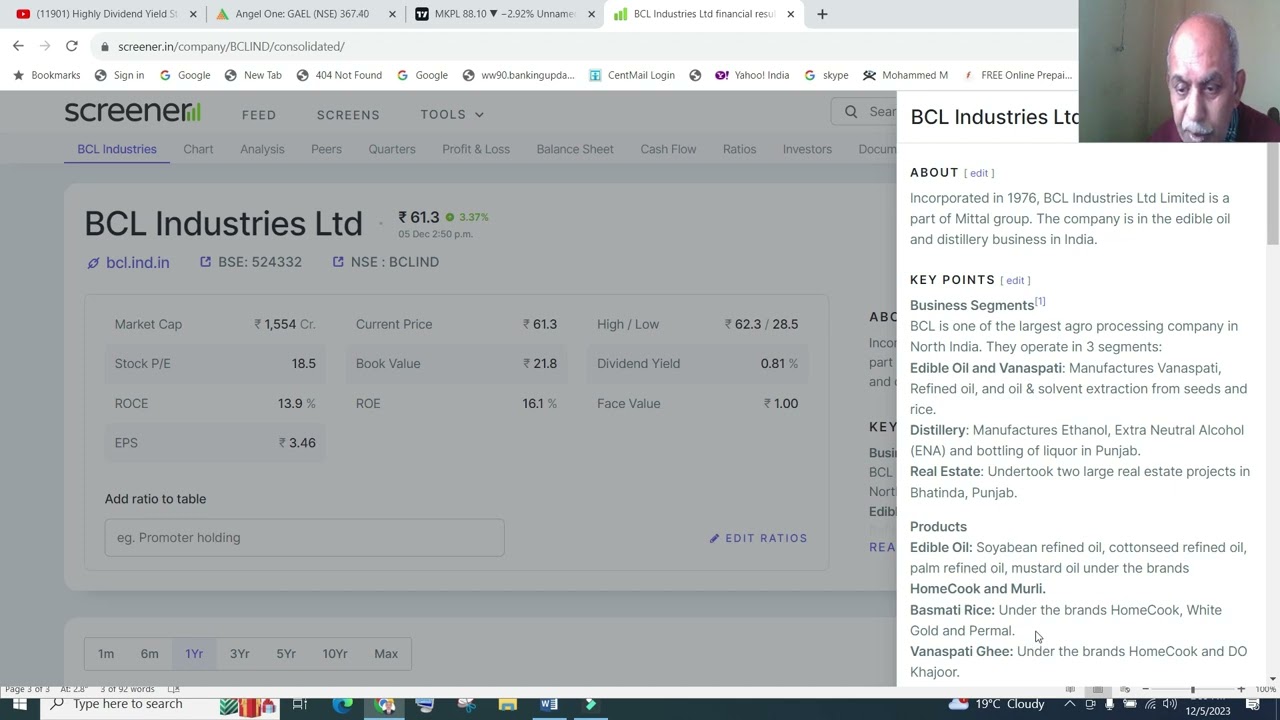Switch to the MKPL 88.10 TradingView tab
This screenshot has height=720, width=1280.
[504, 14]
